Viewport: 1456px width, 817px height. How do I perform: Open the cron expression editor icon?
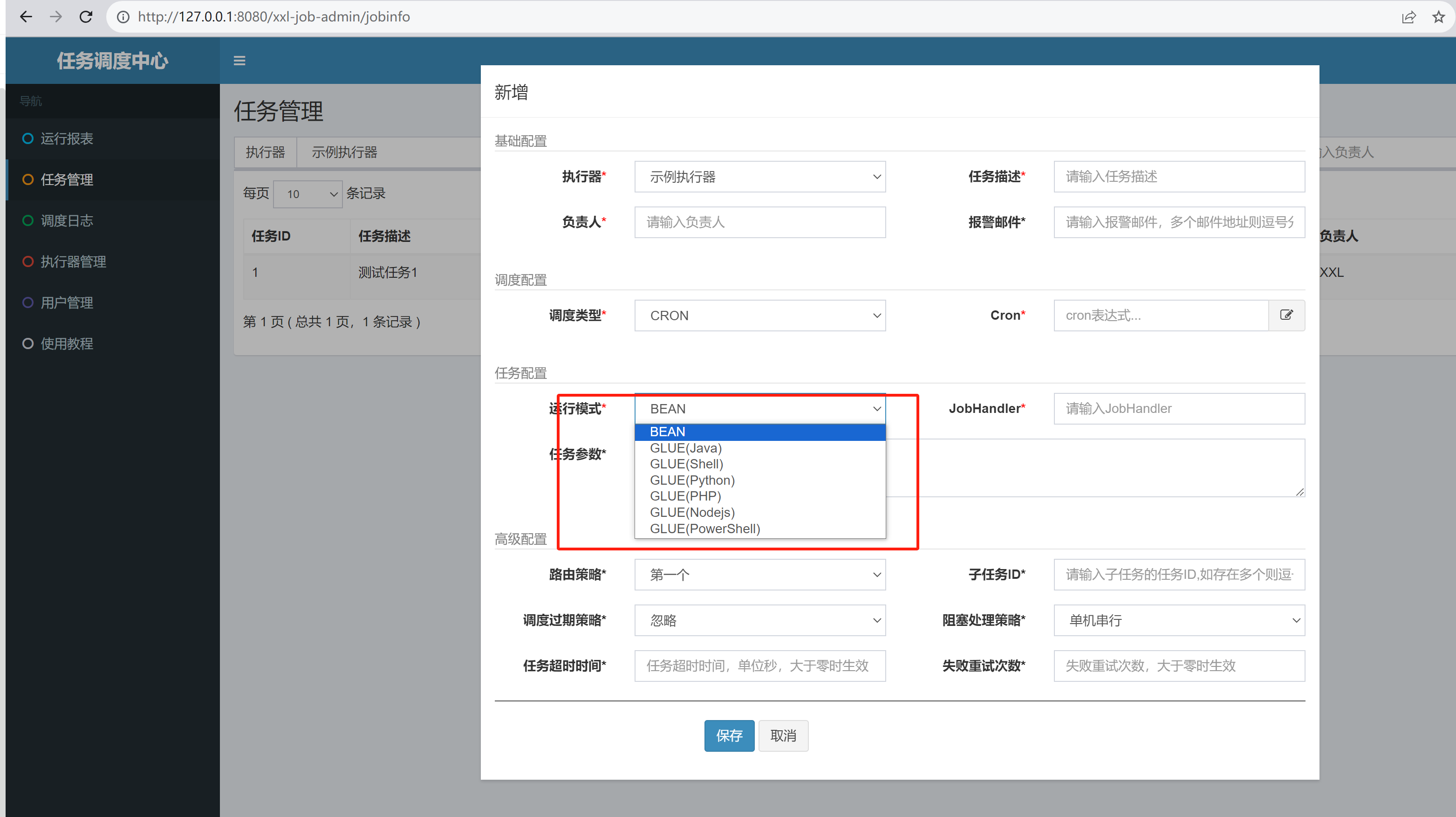click(1286, 315)
